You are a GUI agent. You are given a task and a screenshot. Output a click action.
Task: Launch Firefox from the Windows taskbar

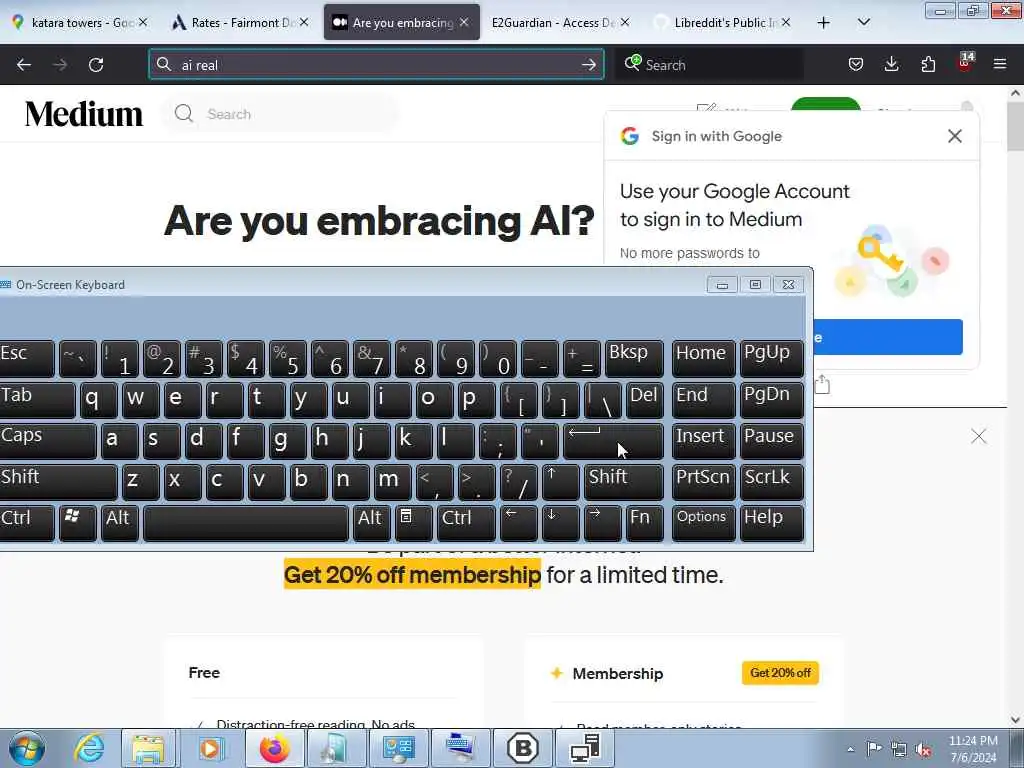point(274,748)
